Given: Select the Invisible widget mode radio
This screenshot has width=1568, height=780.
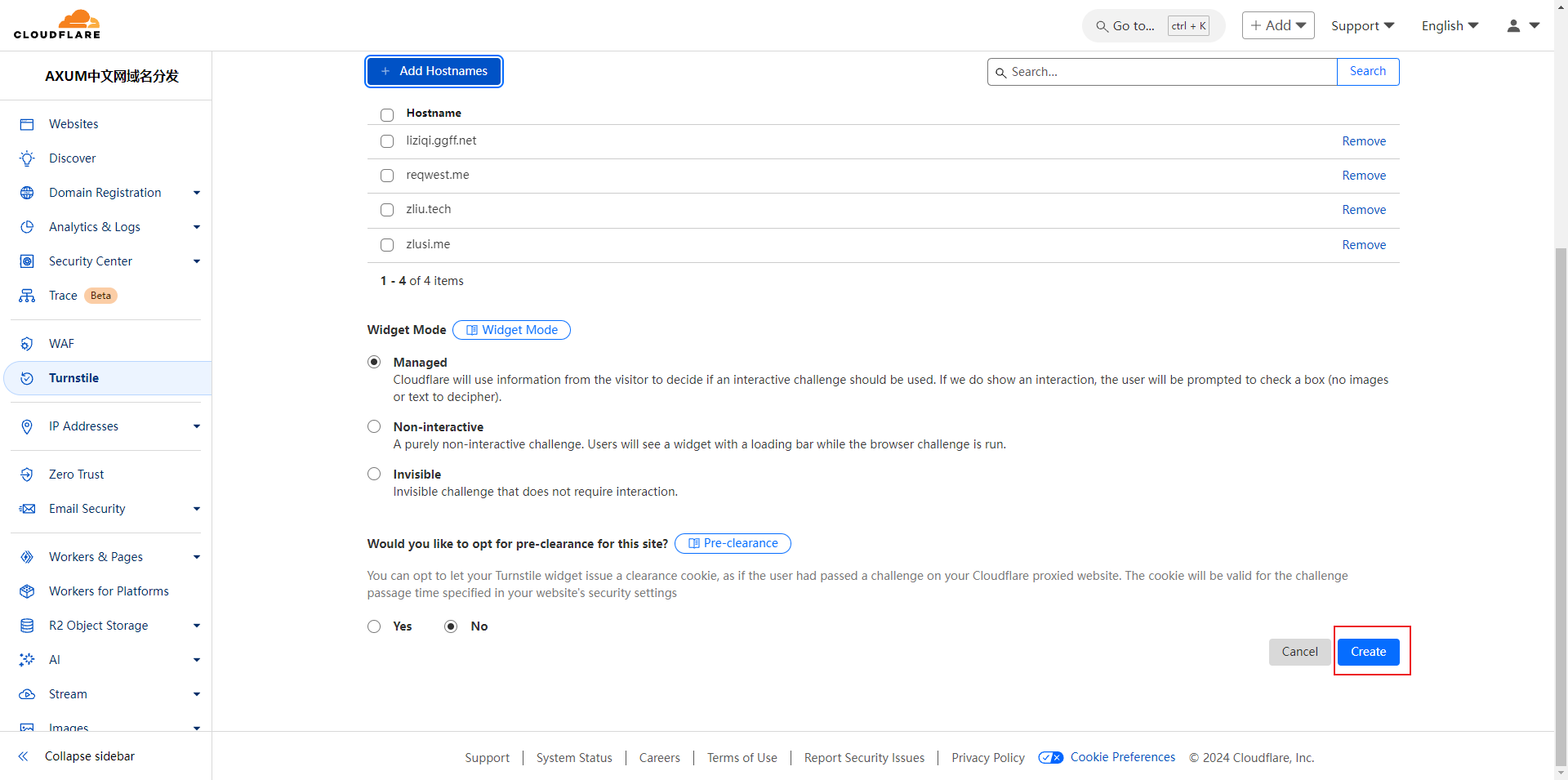Looking at the screenshot, I should click(374, 474).
